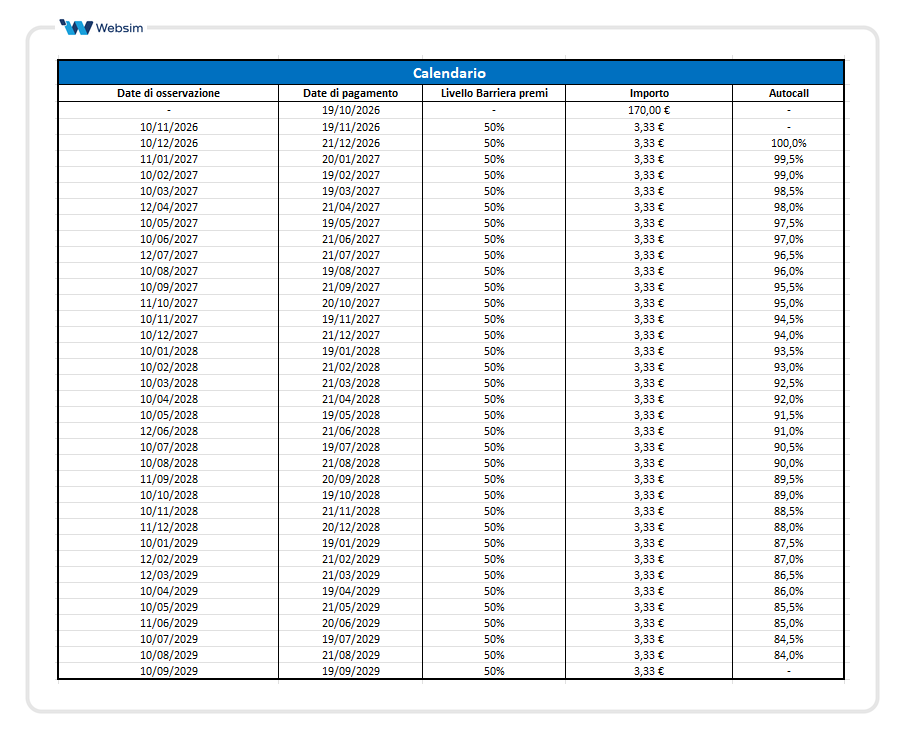Click the 90,0% autocall value
The image size is (905, 739).
[x=788, y=463]
